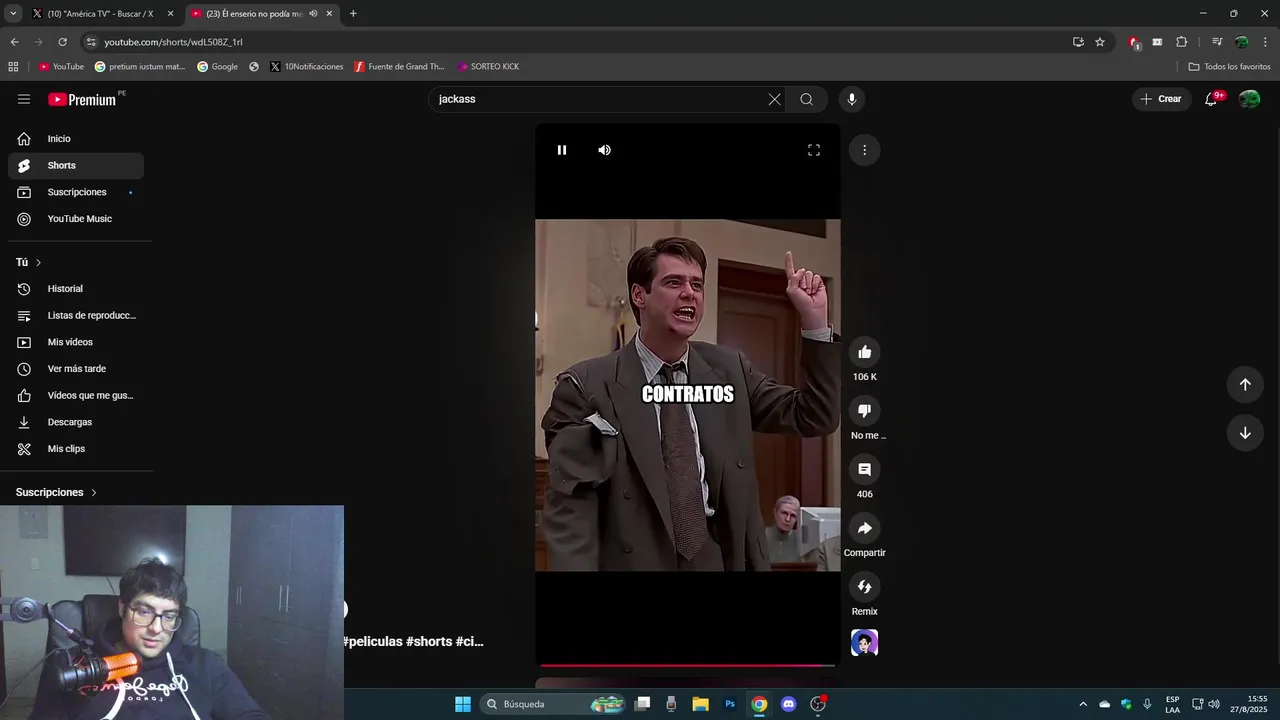The width and height of the screenshot is (1280, 720).
Task: Click the Crear button
Action: point(1161,99)
